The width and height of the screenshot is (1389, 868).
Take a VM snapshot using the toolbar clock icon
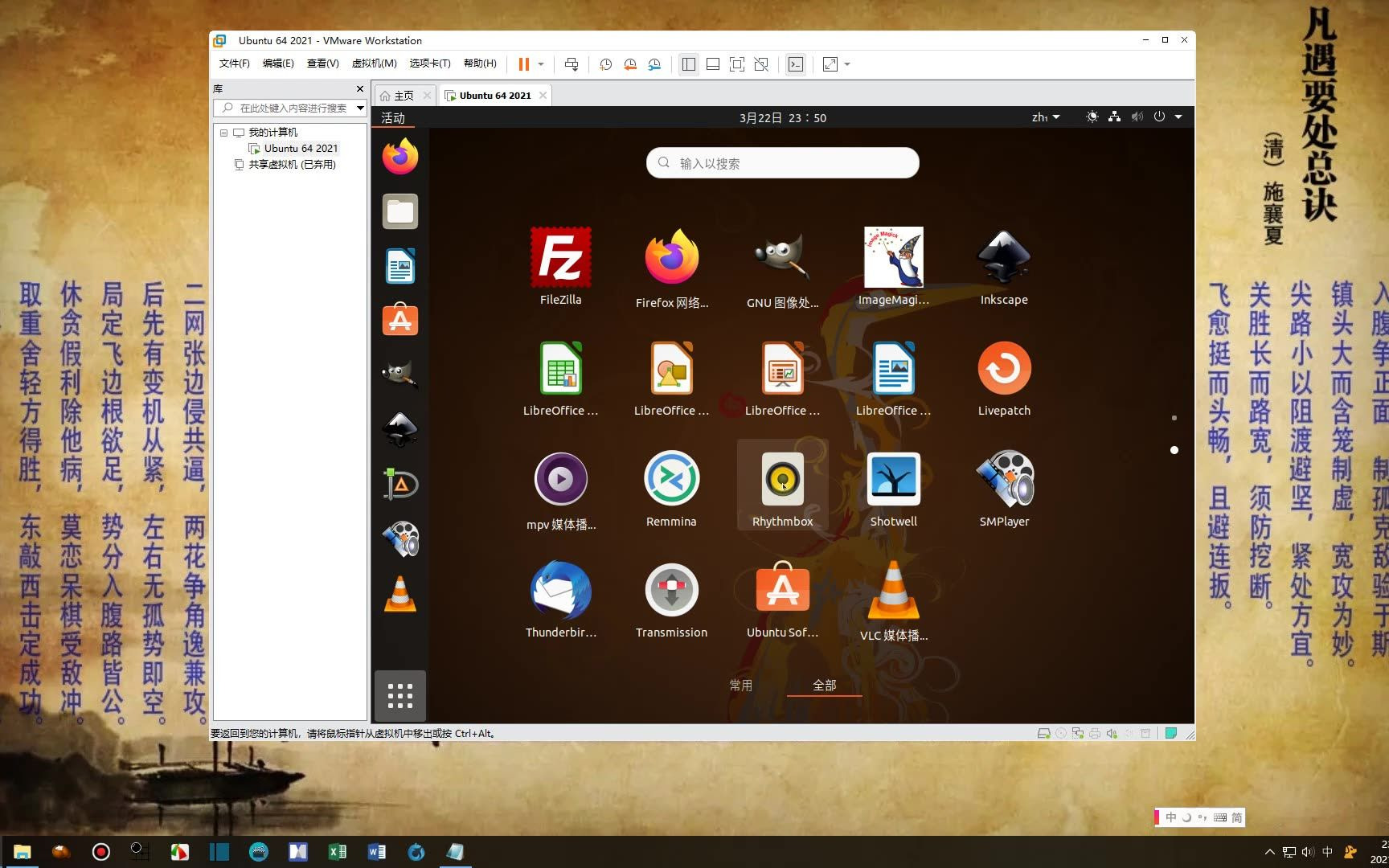pos(605,64)
